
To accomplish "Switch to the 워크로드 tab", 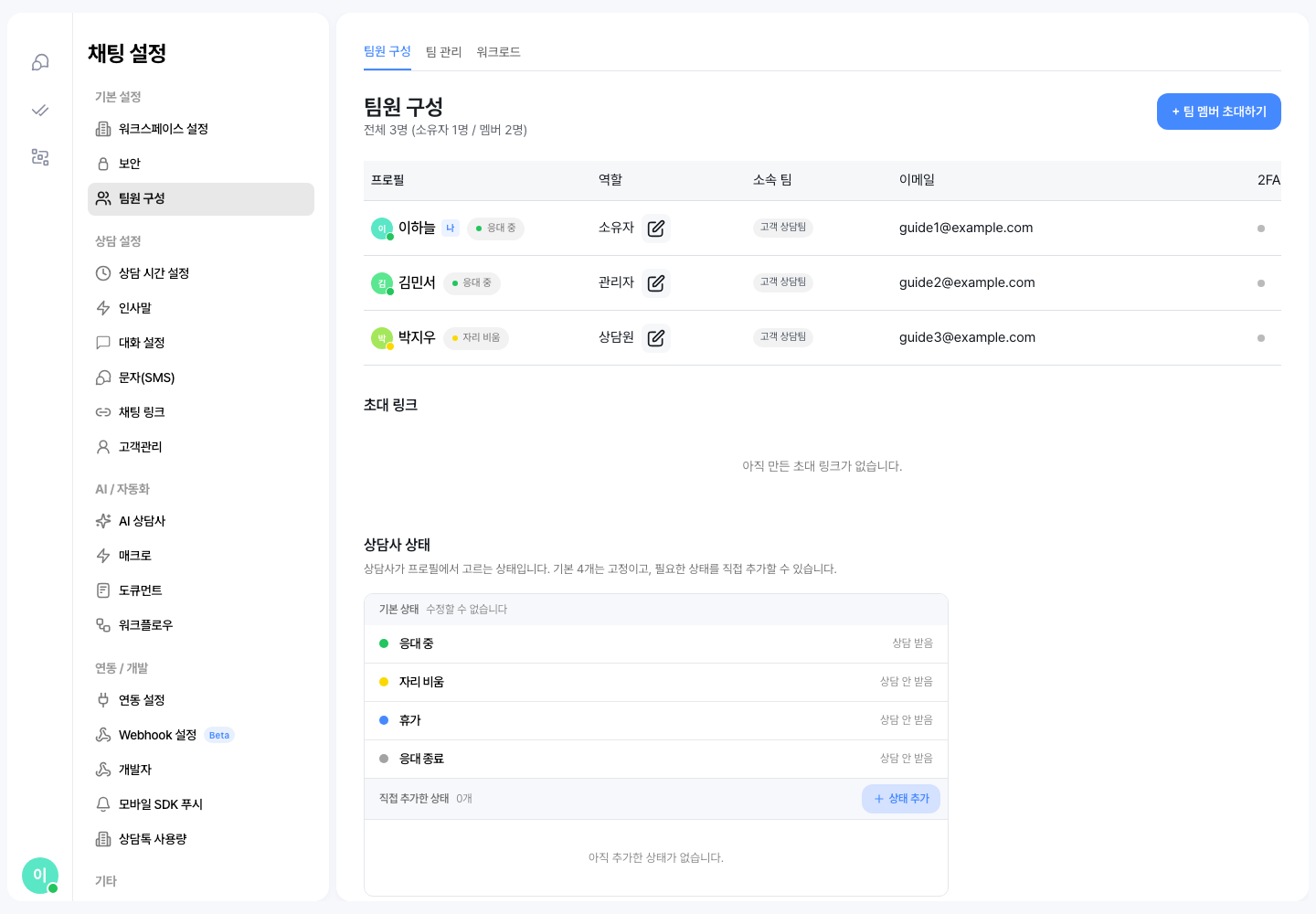I will tap(498, 52).
